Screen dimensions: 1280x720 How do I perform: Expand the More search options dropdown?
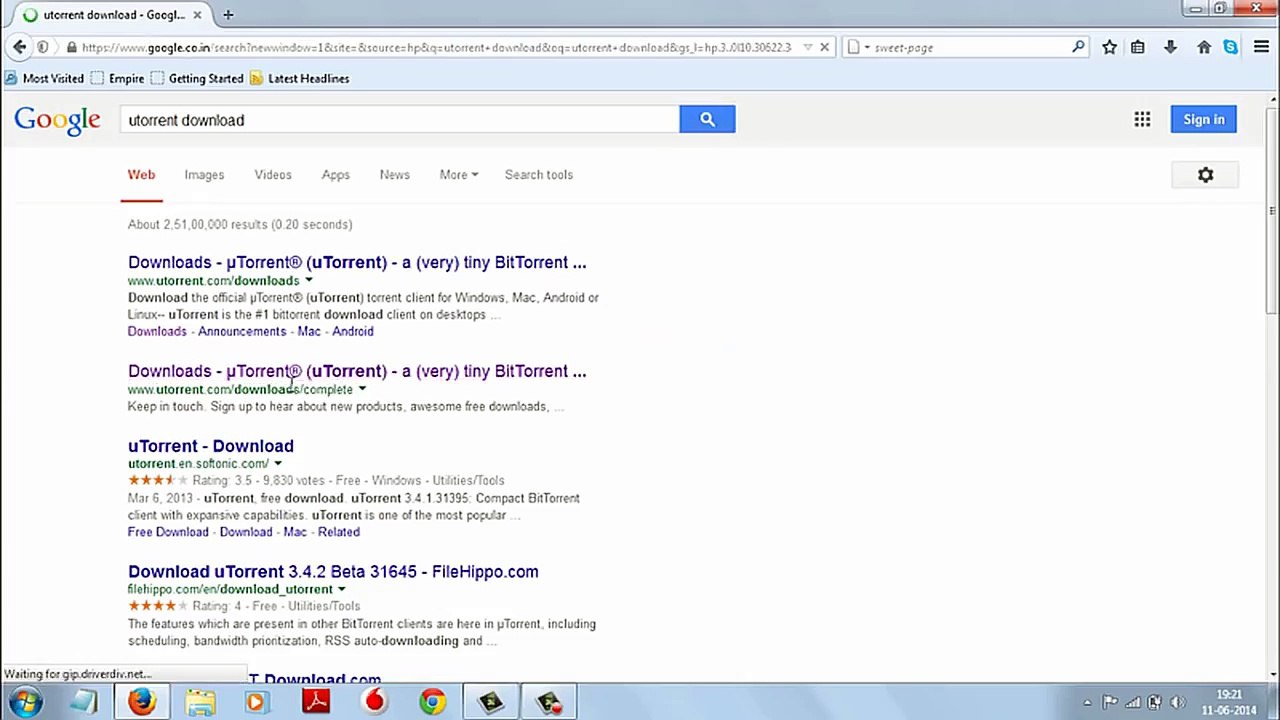[459, 175]
